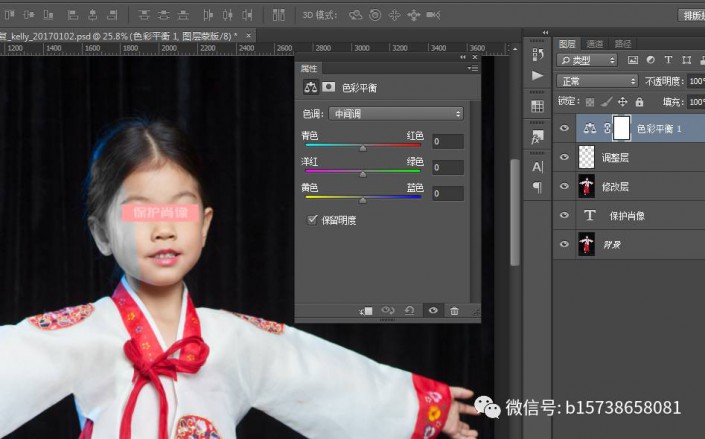The width and height of the screenshot is (705, 439).
Task: Open the 正常 blend mode dropdown
Action: 597,81
